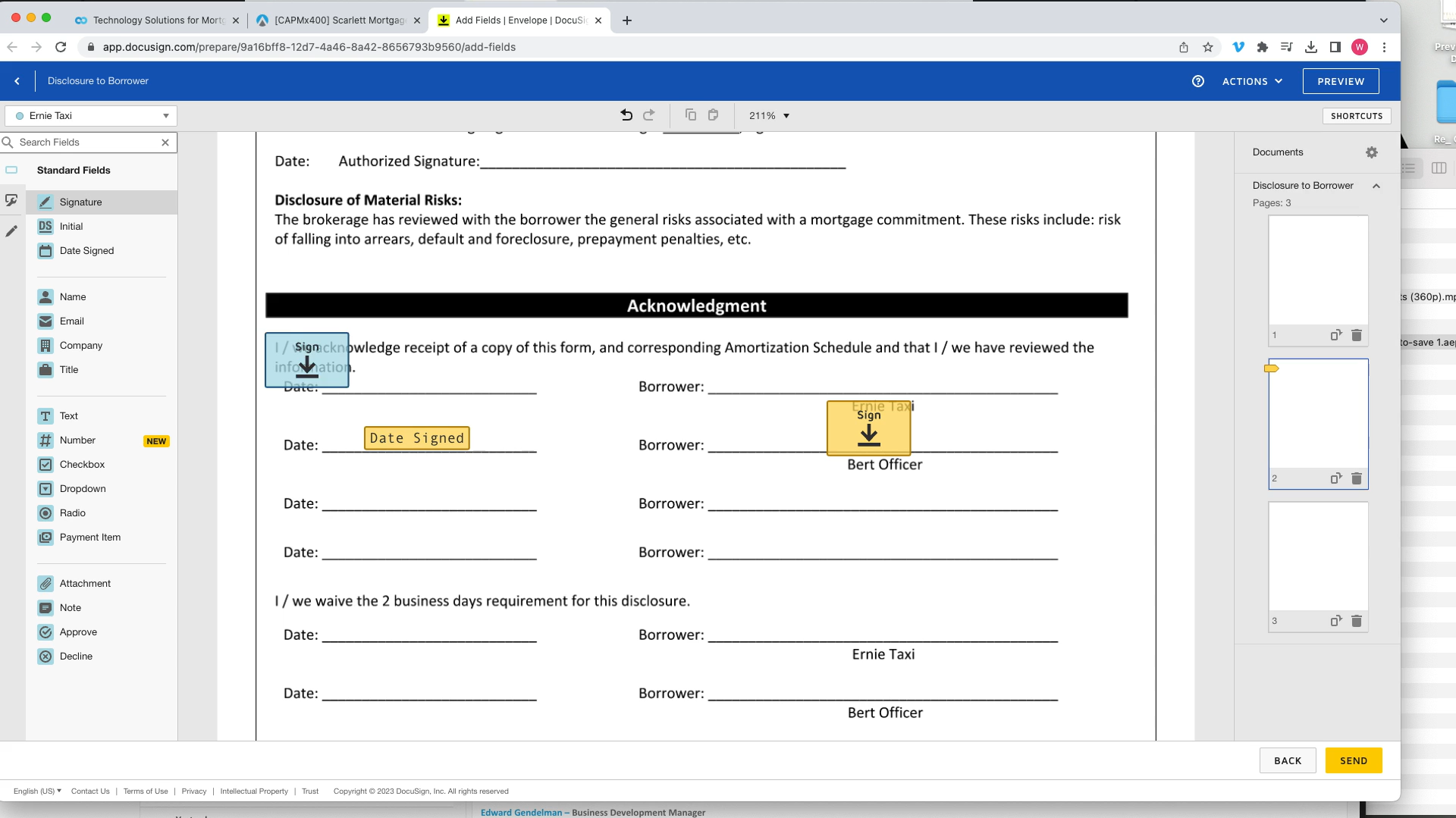Open the Contact Us link
Screen dimensions: 1456x818
tap(90, 791)
